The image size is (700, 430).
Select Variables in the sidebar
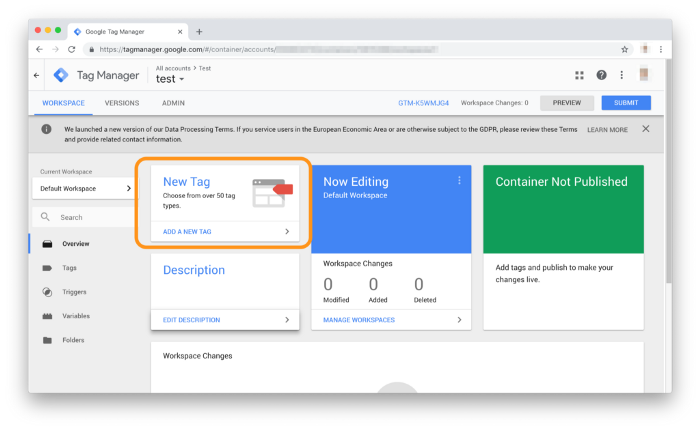76,316
